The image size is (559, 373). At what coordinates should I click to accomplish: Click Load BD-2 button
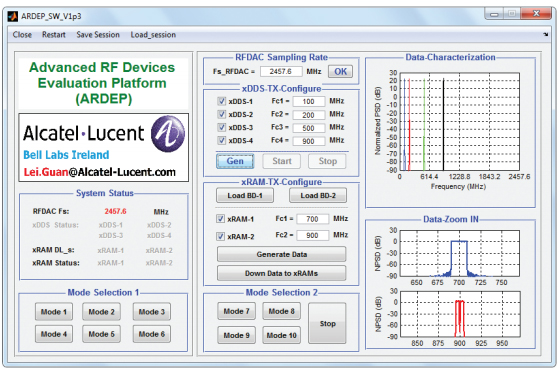[318, 195]
